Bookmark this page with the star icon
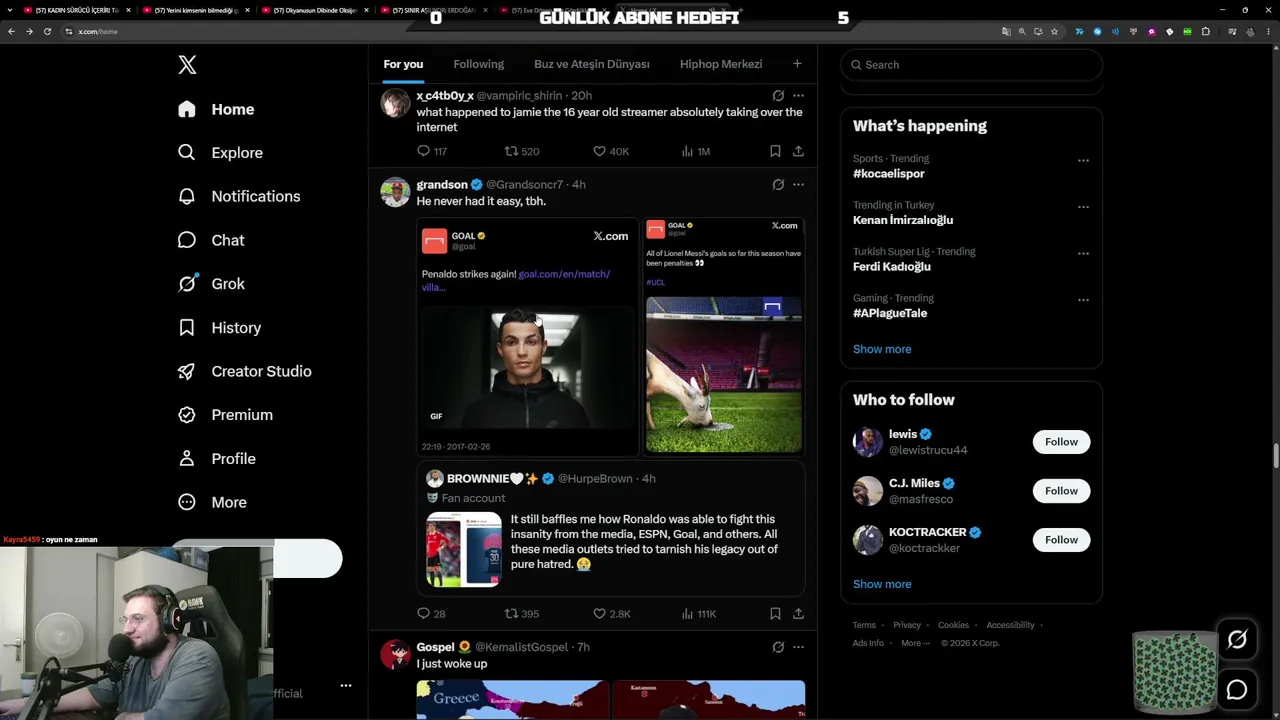Image resolution: width=1280 pixels, height=720 pixels. tap(1054, 31)
